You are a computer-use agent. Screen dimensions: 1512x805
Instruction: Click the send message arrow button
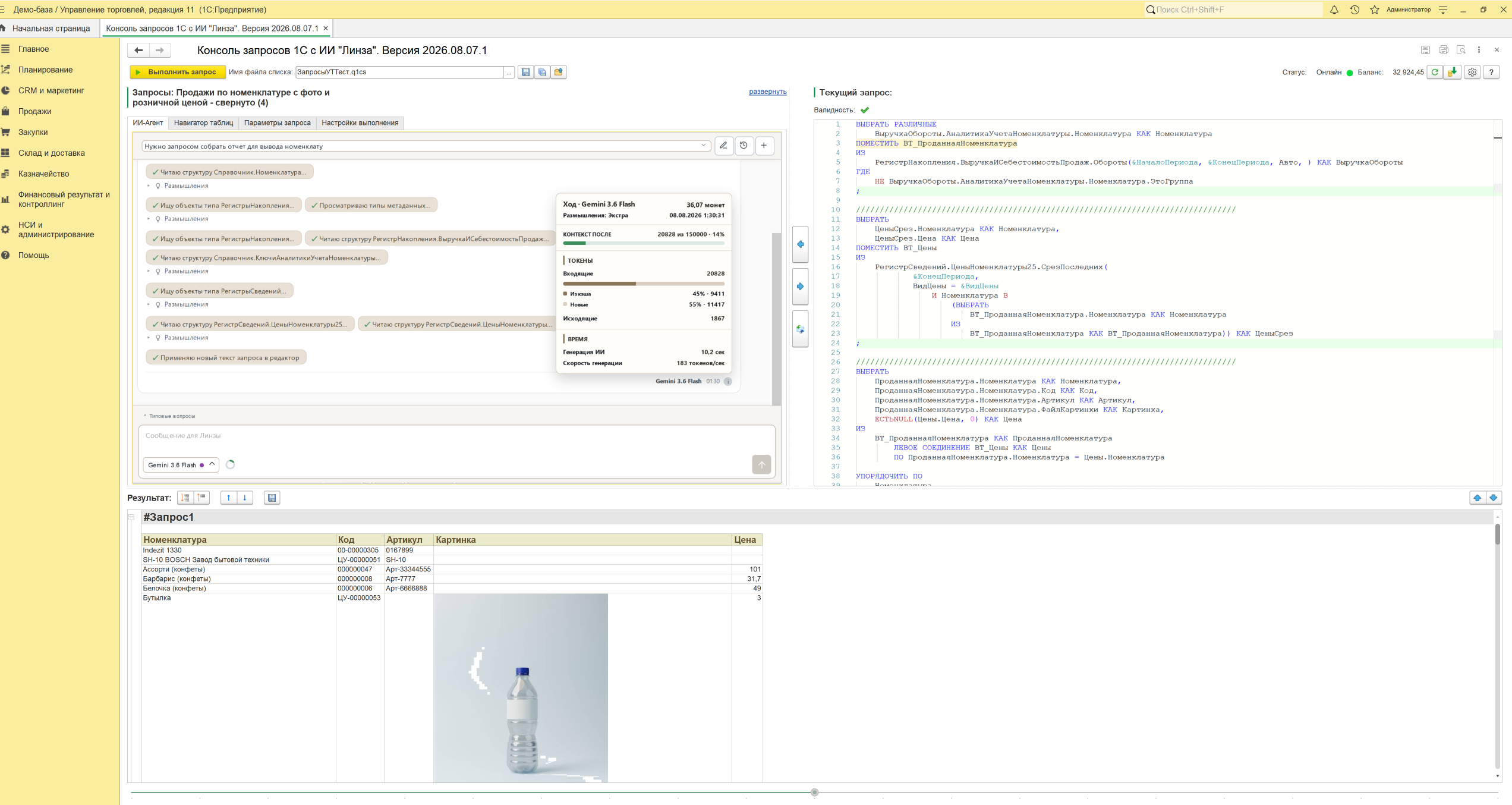pos(761,464)
